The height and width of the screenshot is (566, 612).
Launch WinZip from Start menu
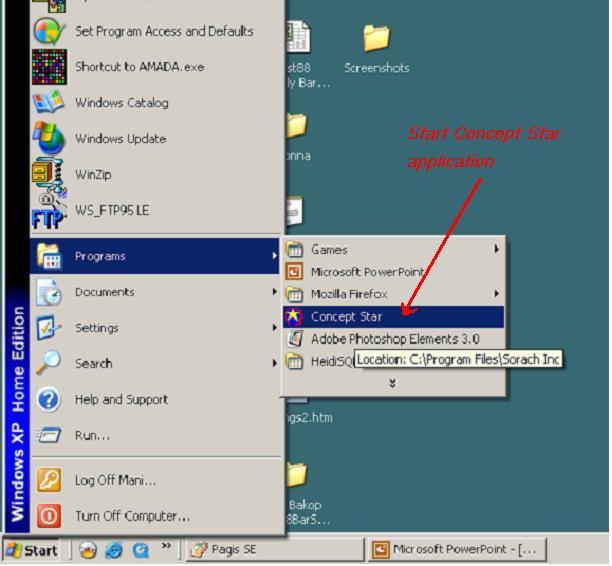tap(156, 174)
